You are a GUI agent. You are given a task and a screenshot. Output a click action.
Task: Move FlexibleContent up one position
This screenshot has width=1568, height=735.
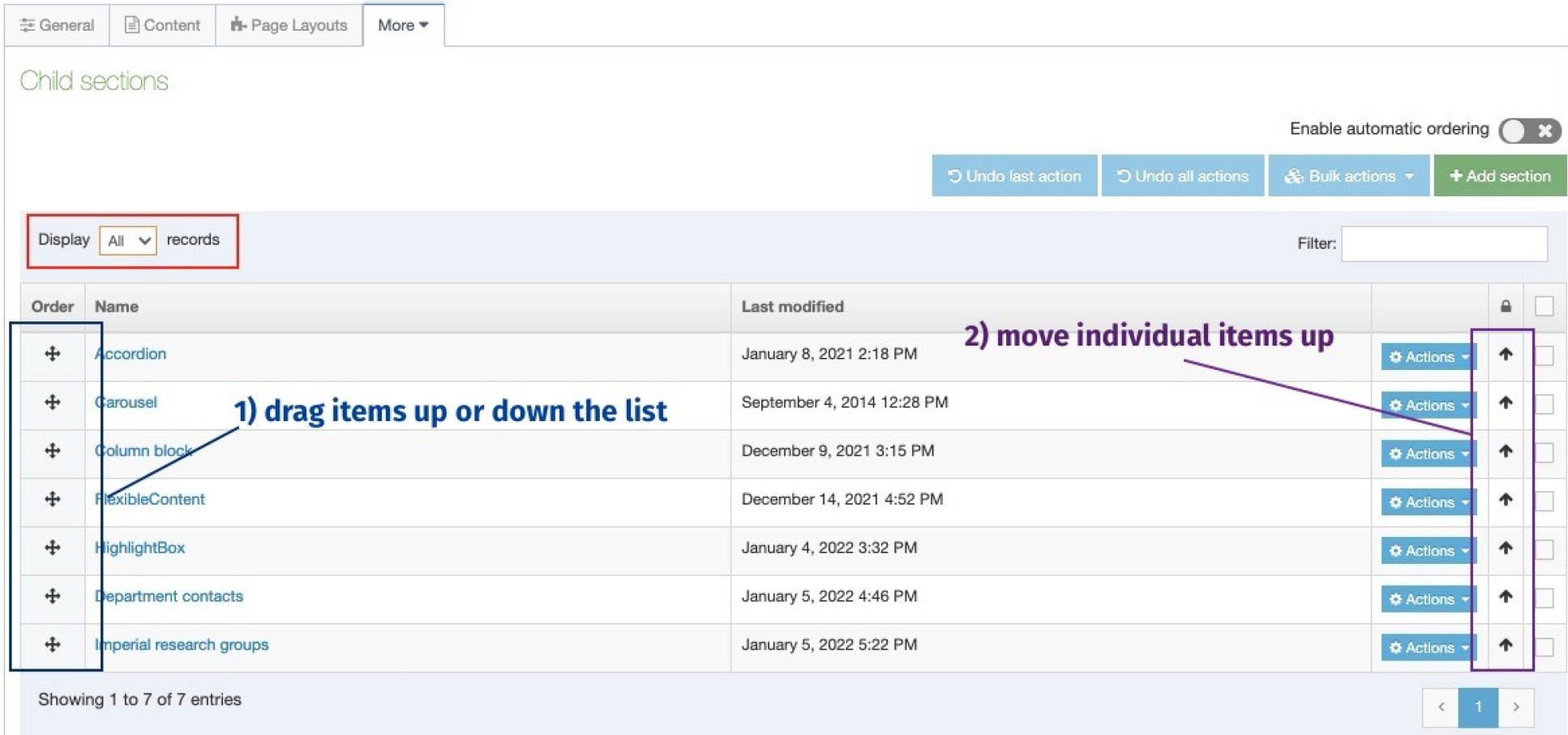click(x=1506, y=500)
